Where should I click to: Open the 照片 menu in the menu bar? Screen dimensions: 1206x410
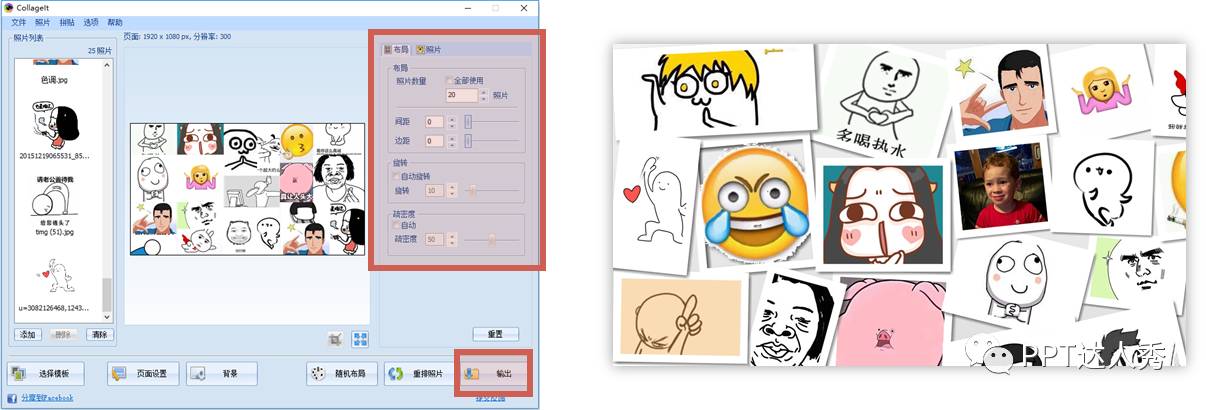(43, 21)
